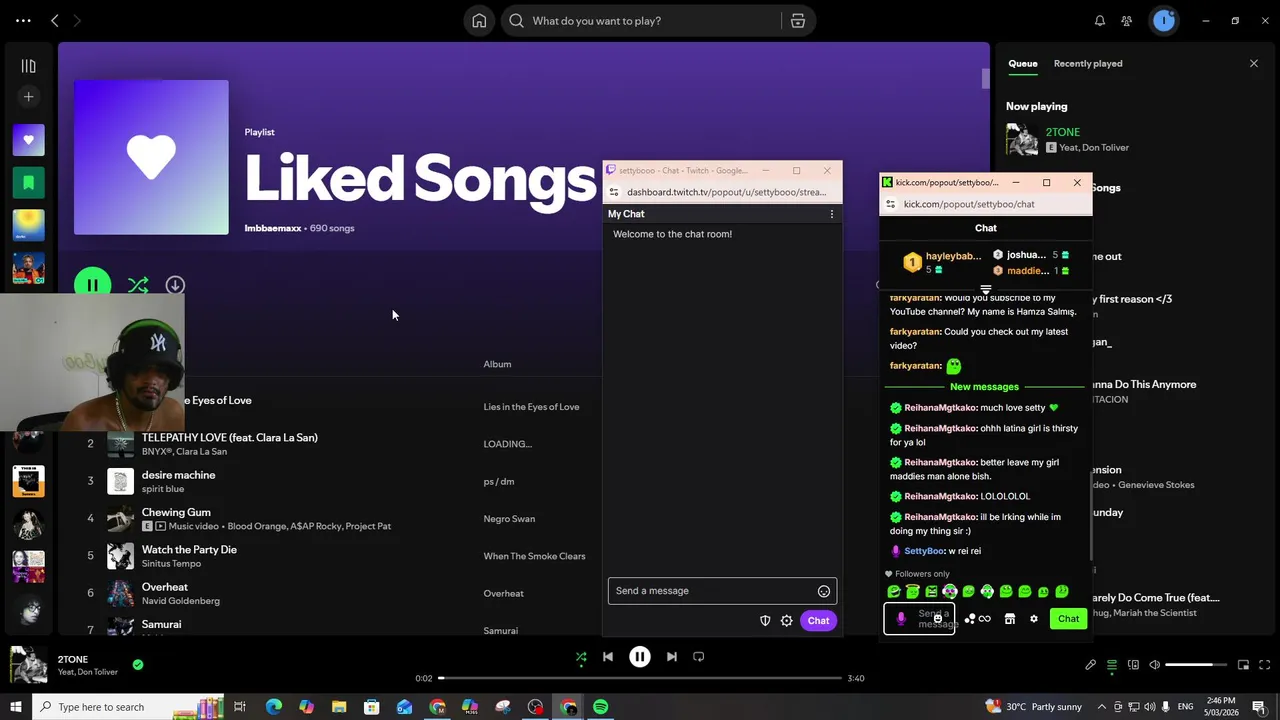Click Twitch chat shield mod icon
The image size is (1280, 720).
(765, 621)
